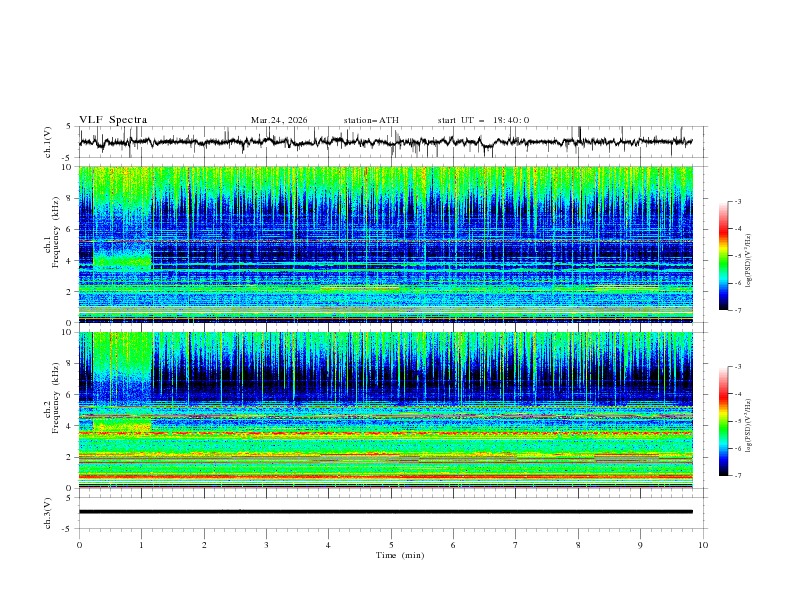The width and height of the screenshot is (792, 612).
Task: Click time axis tick label "7"
Action: point(516,545)
